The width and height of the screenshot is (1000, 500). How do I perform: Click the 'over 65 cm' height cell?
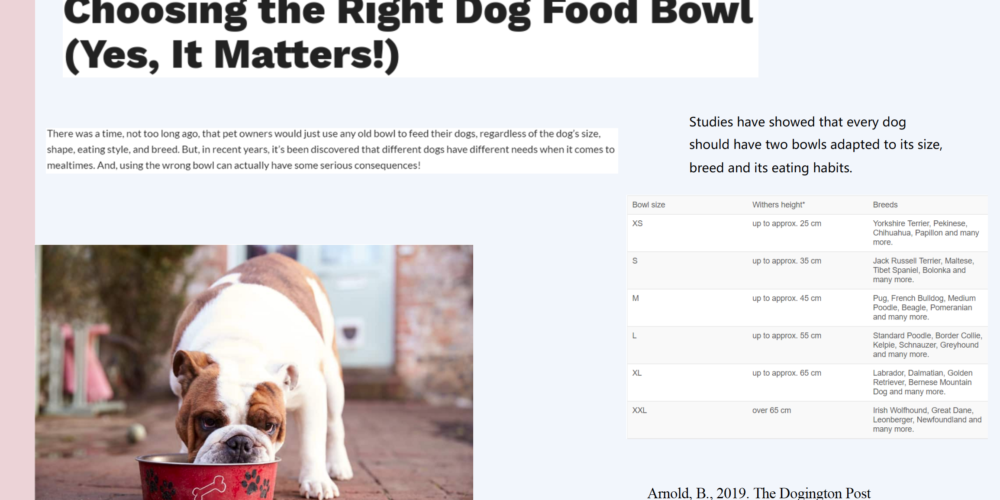pyautogui.click(x=772, y=411)
